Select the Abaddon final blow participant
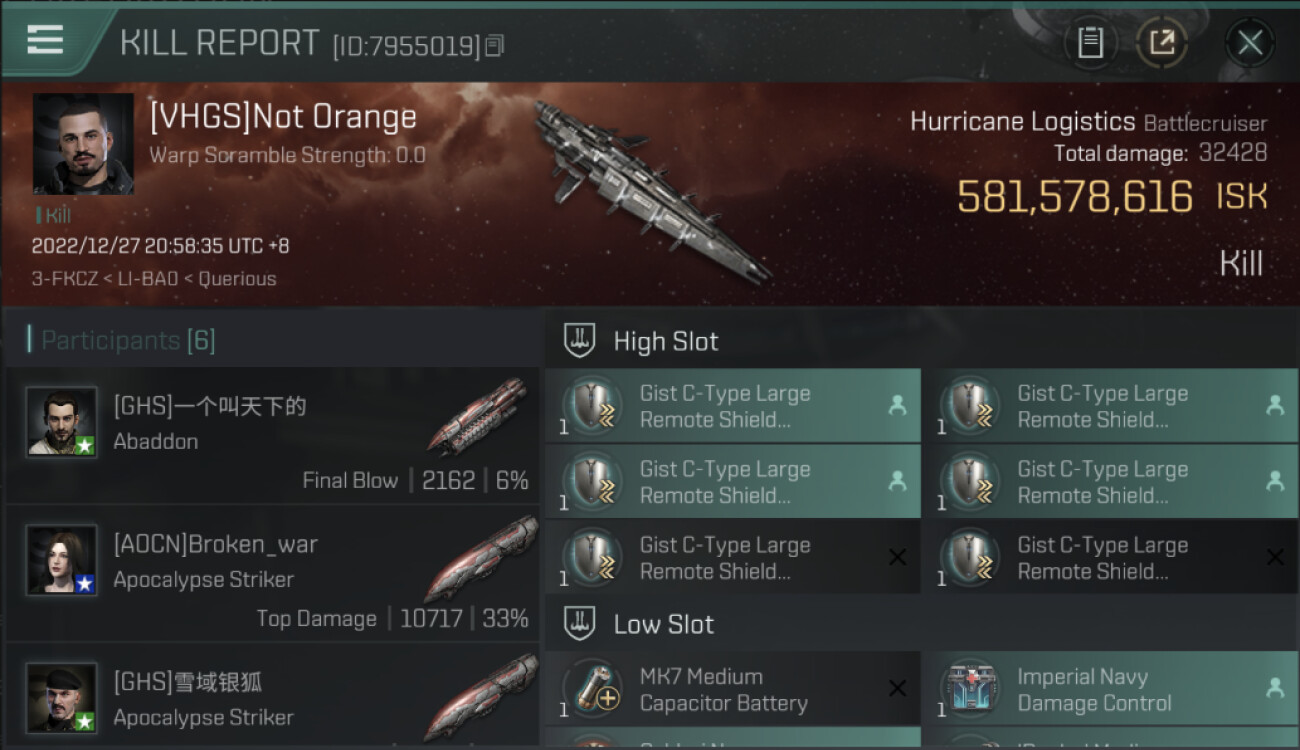This screenshot has height=750, width=1300. [272, 436]
